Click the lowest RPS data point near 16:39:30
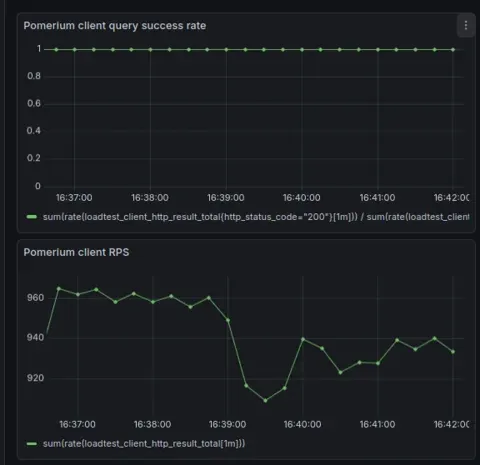 (265, 400)
